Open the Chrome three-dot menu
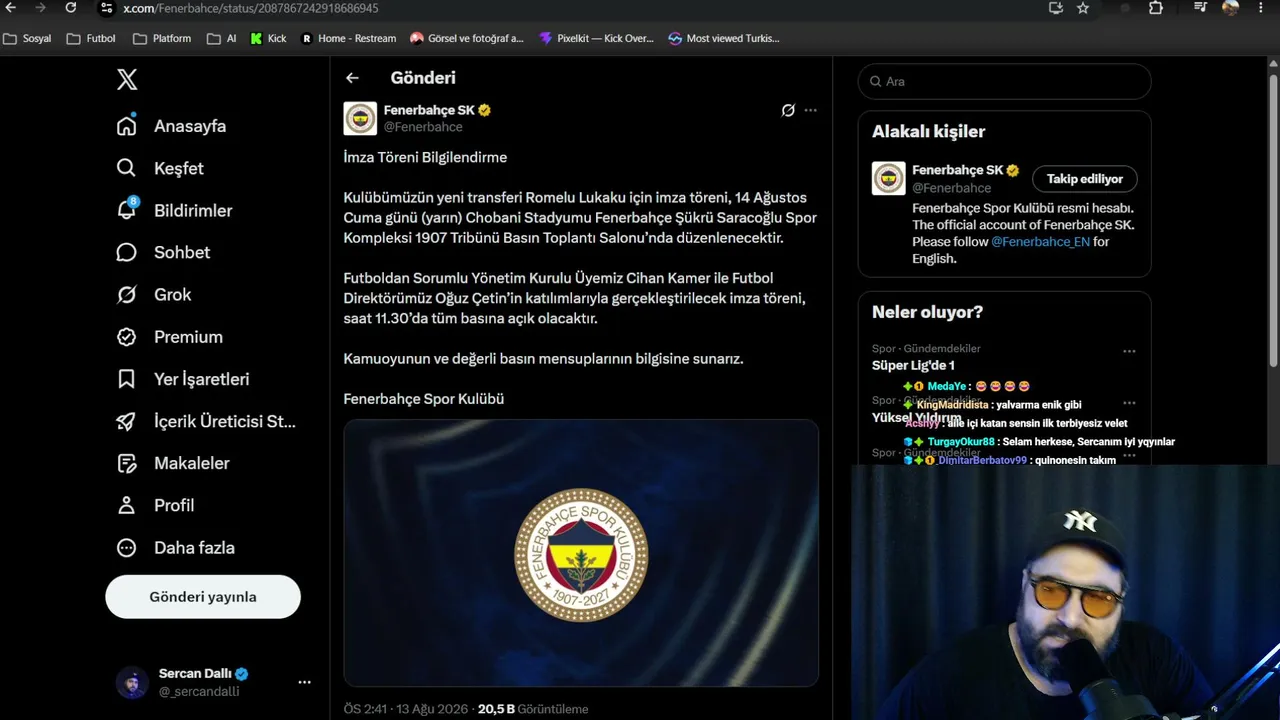The image size is (1280, 720). pyautogui.click(x=1263, y=8)
